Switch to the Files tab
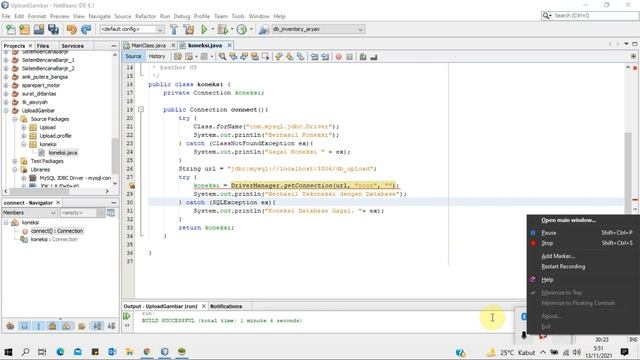The image size is (640, 360). coord(42,46)
